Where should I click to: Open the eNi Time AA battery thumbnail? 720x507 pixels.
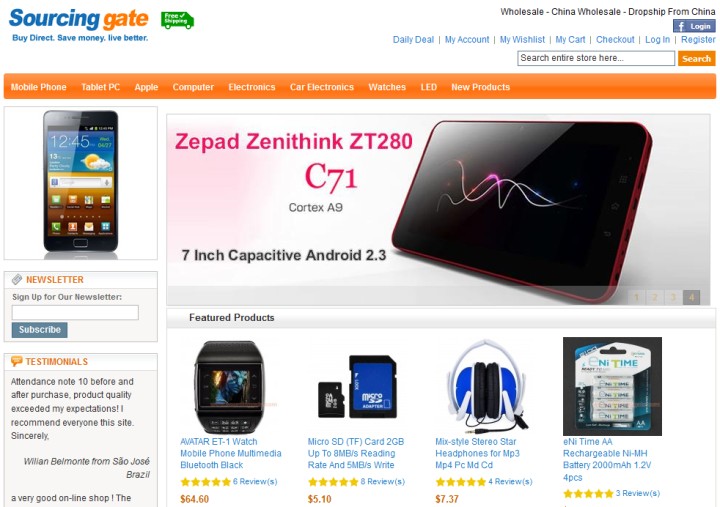[612, 386]
